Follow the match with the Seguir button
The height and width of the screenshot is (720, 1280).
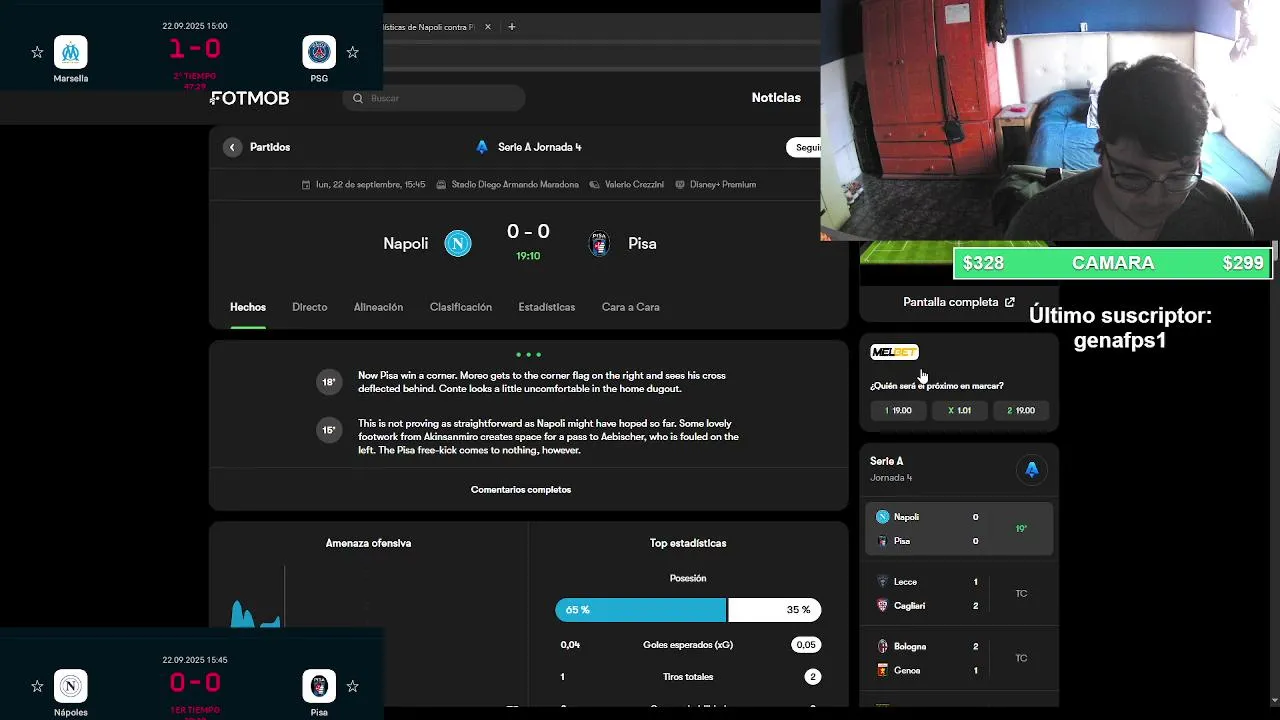[x=806, y=147]
